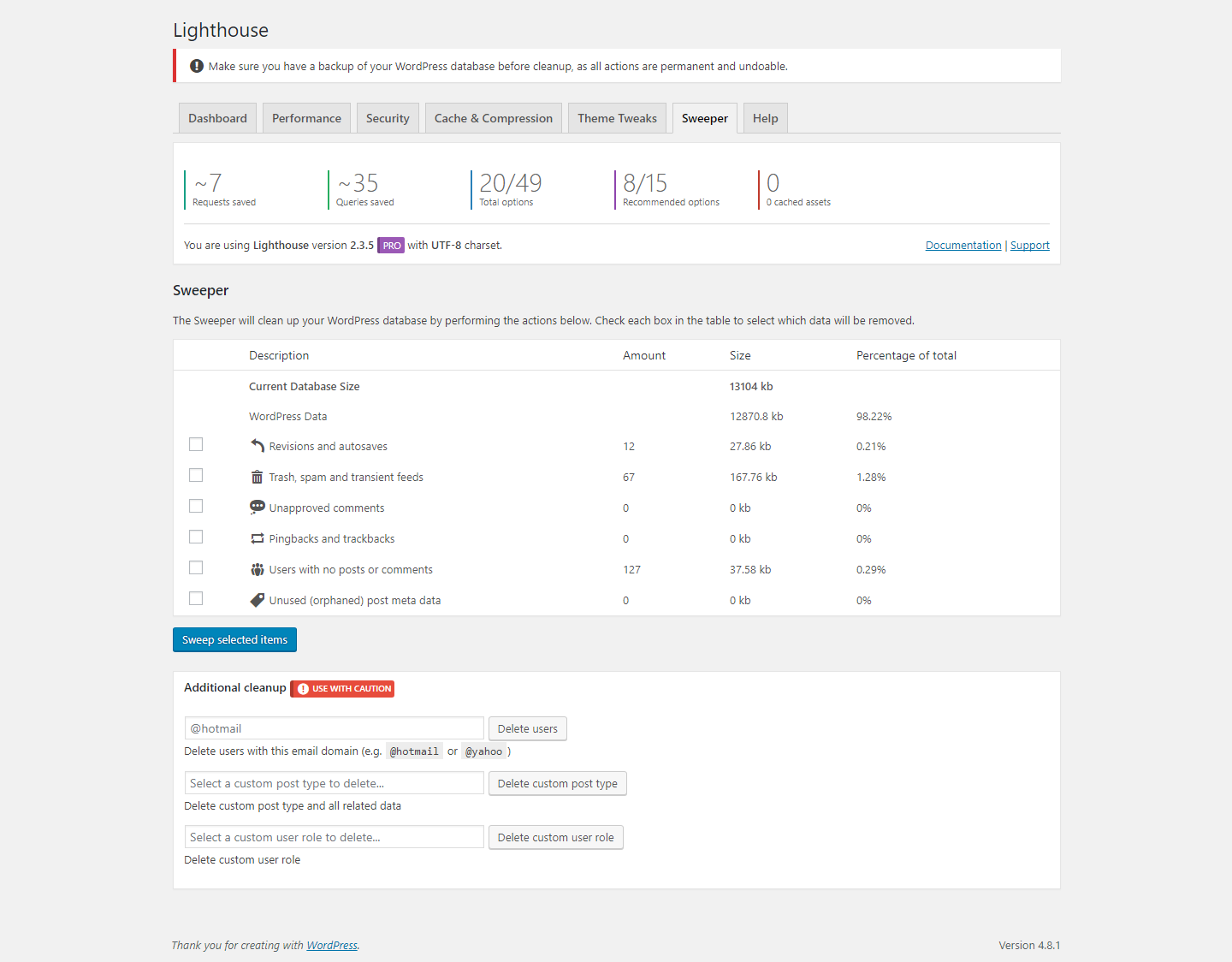Click the @hotmail example code text
Screen dimensions: 1232x962
coord(414,751)
